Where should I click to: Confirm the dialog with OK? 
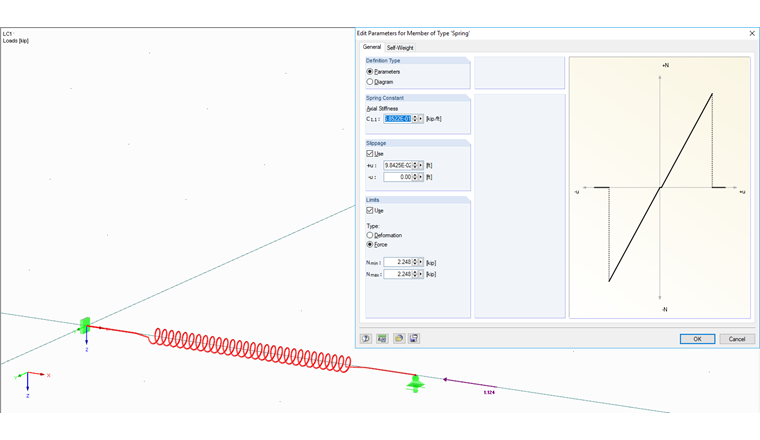(x=697, y=339)
